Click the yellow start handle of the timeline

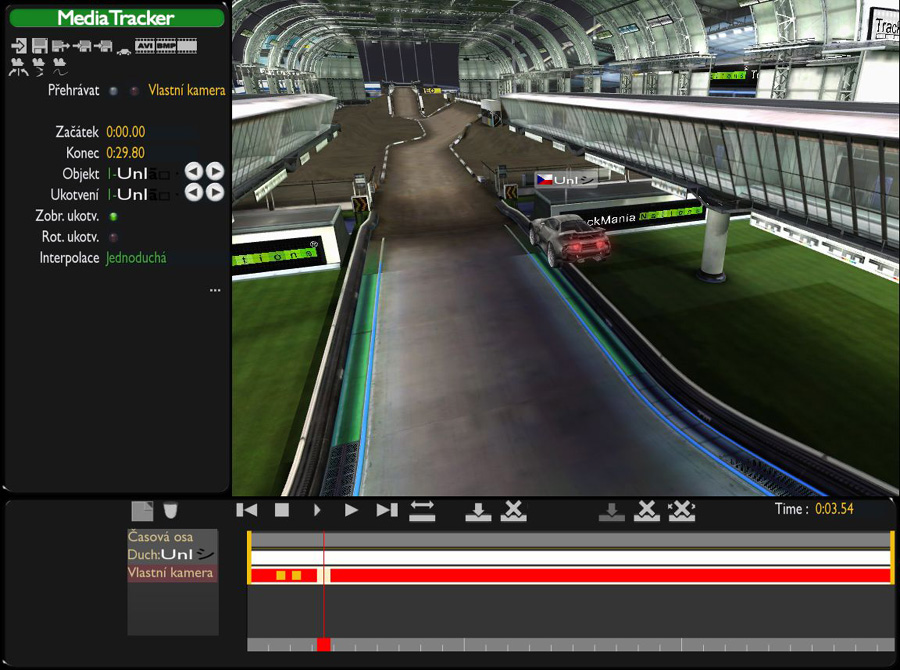pos(249,558)
